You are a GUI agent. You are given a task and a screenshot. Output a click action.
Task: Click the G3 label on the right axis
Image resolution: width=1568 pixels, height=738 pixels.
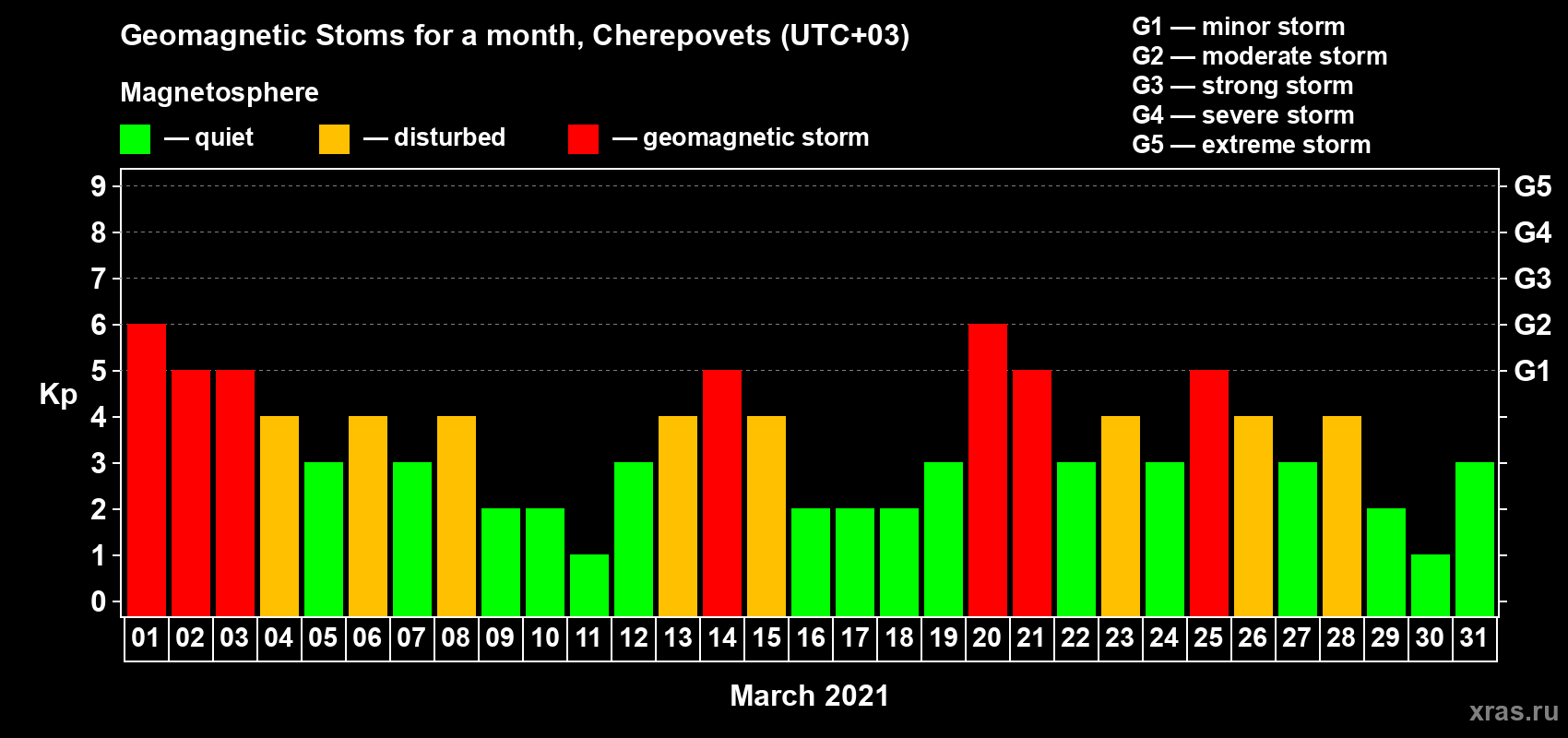(x=1532, y=279)
